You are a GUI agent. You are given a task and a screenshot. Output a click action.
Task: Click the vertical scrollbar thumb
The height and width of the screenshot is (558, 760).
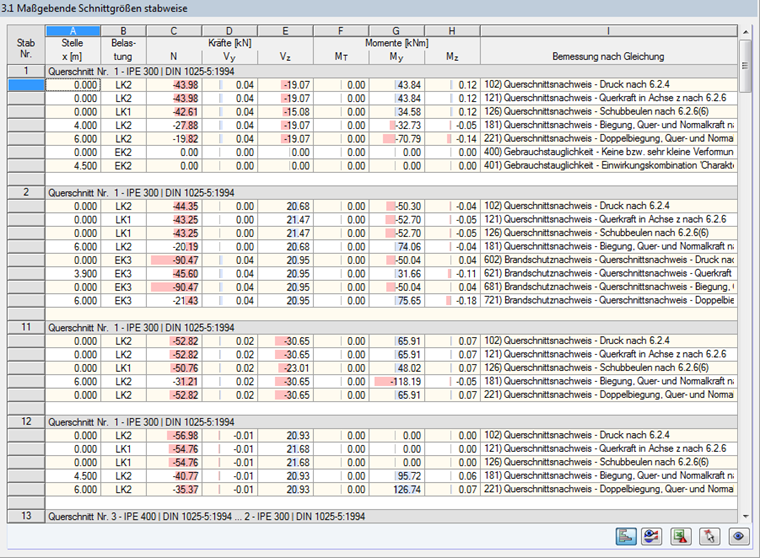click(745, 65)
